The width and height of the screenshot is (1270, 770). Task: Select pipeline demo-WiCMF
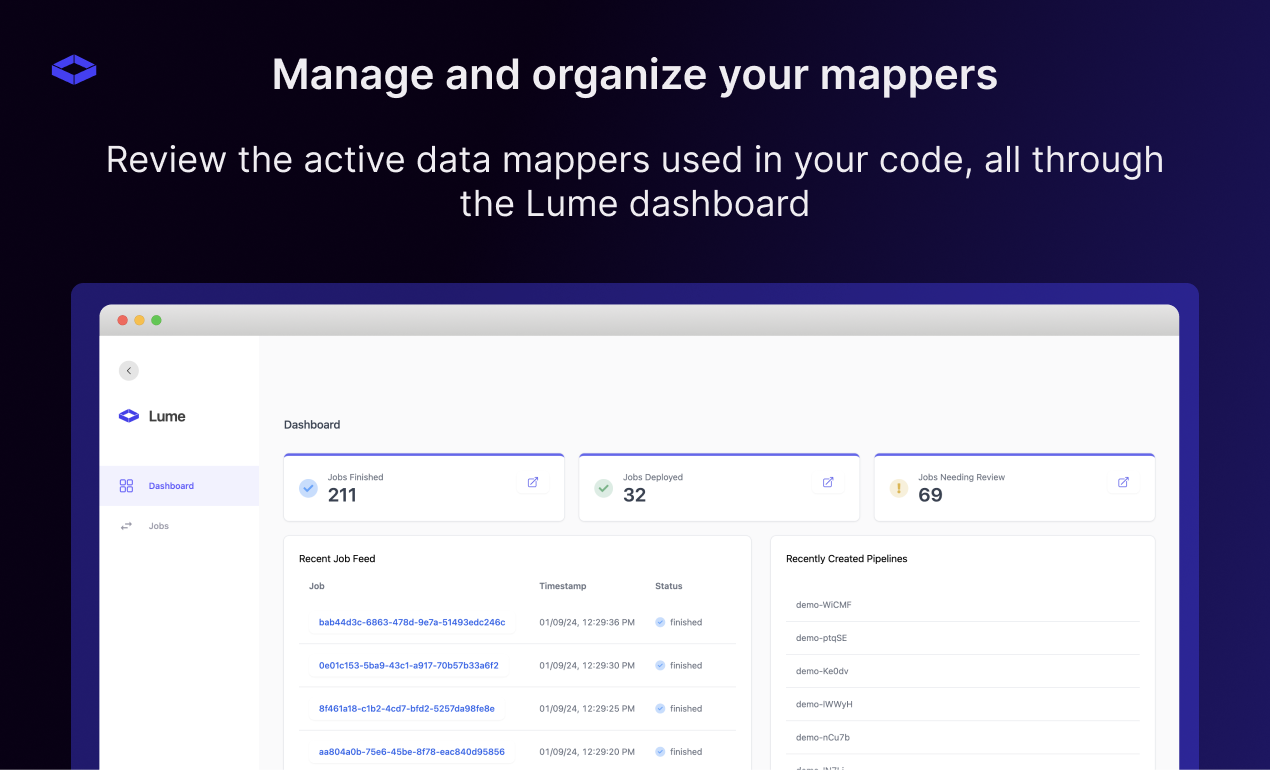824,605
